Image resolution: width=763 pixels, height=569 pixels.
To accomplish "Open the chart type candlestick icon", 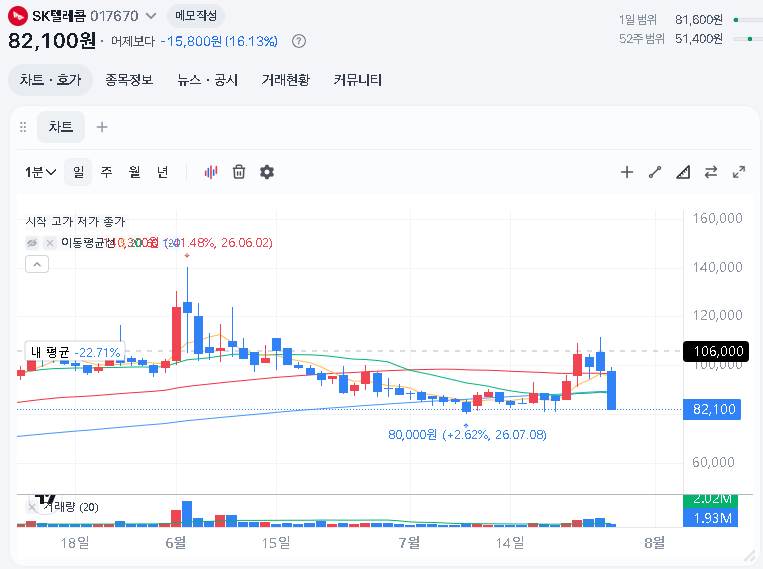I will [x=211, y=172].
